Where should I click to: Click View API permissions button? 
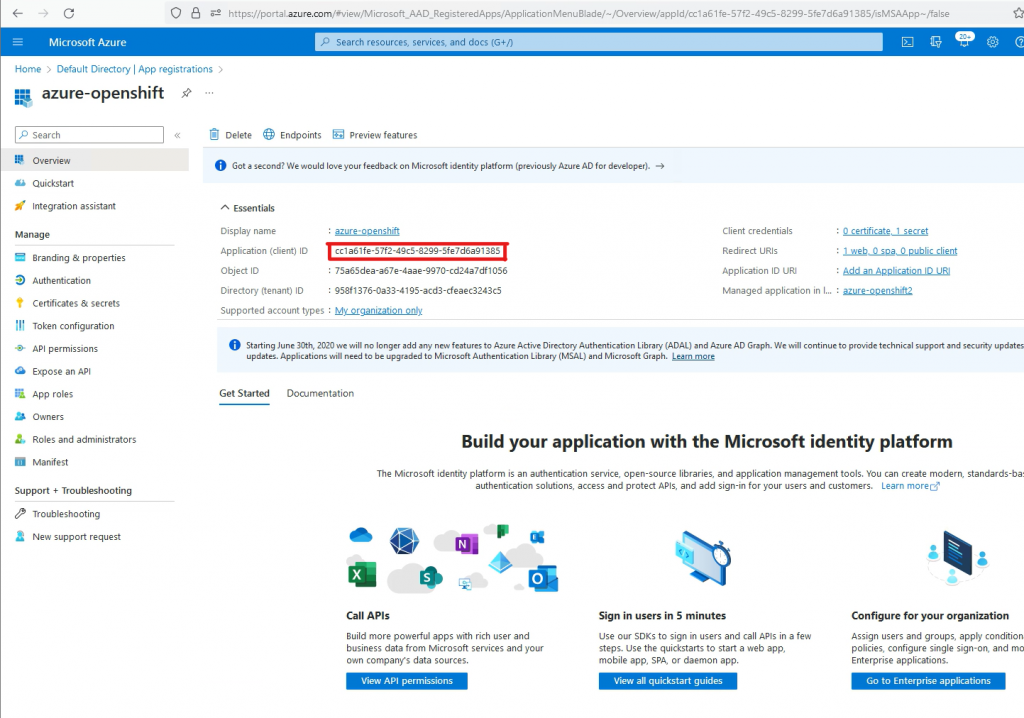[x=407, y=681]
